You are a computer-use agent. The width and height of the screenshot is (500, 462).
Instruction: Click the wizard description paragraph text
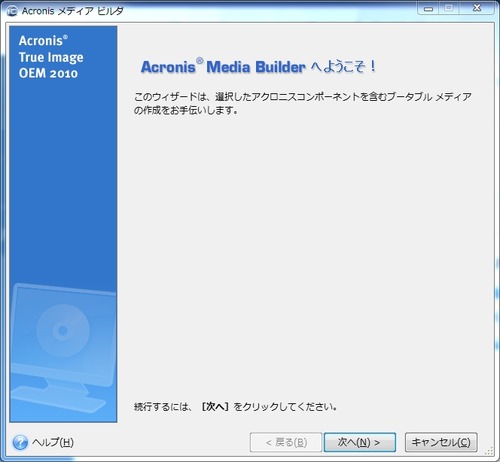302,103
